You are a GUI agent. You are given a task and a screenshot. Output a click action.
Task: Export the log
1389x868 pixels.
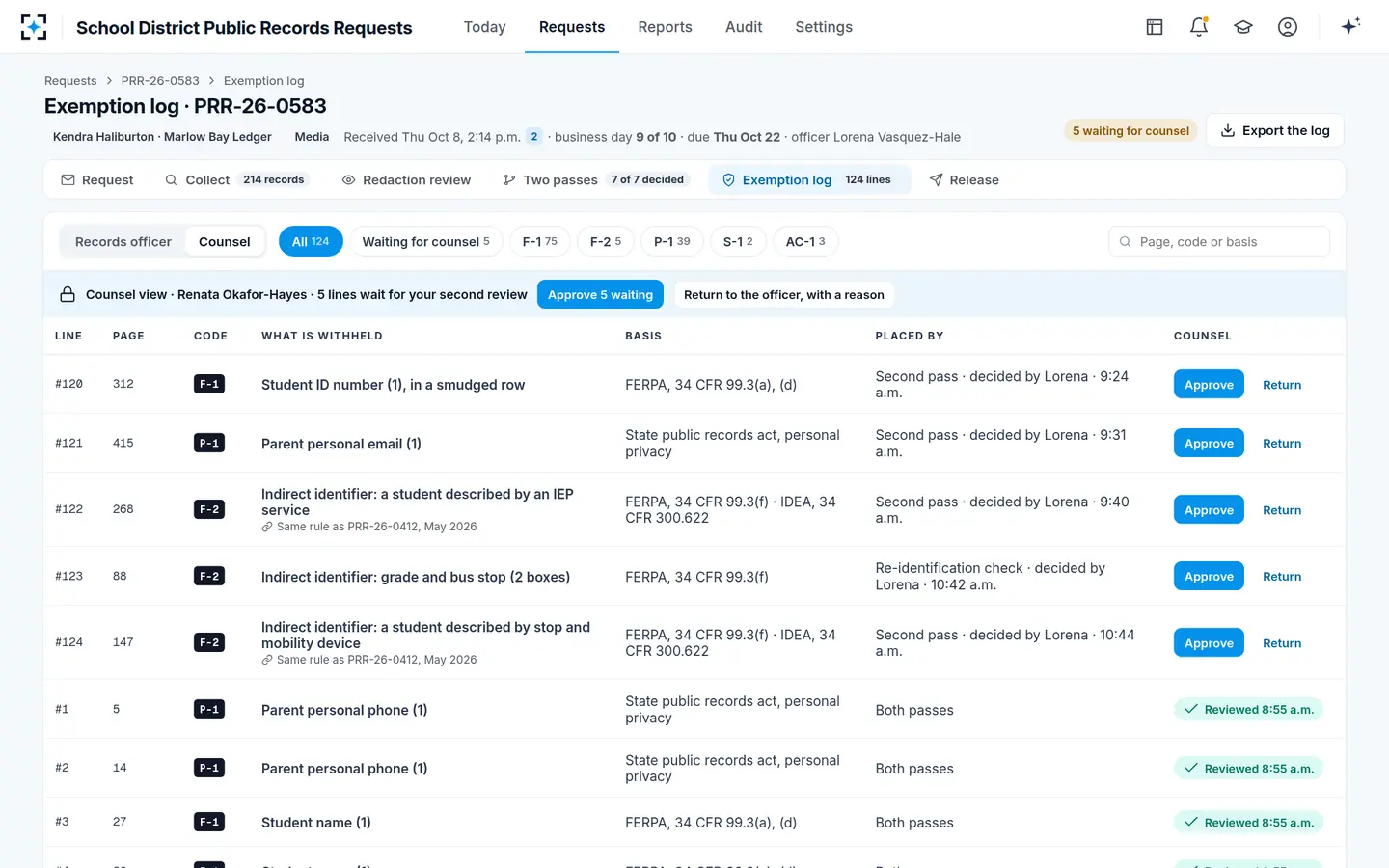pos(1275,131)
